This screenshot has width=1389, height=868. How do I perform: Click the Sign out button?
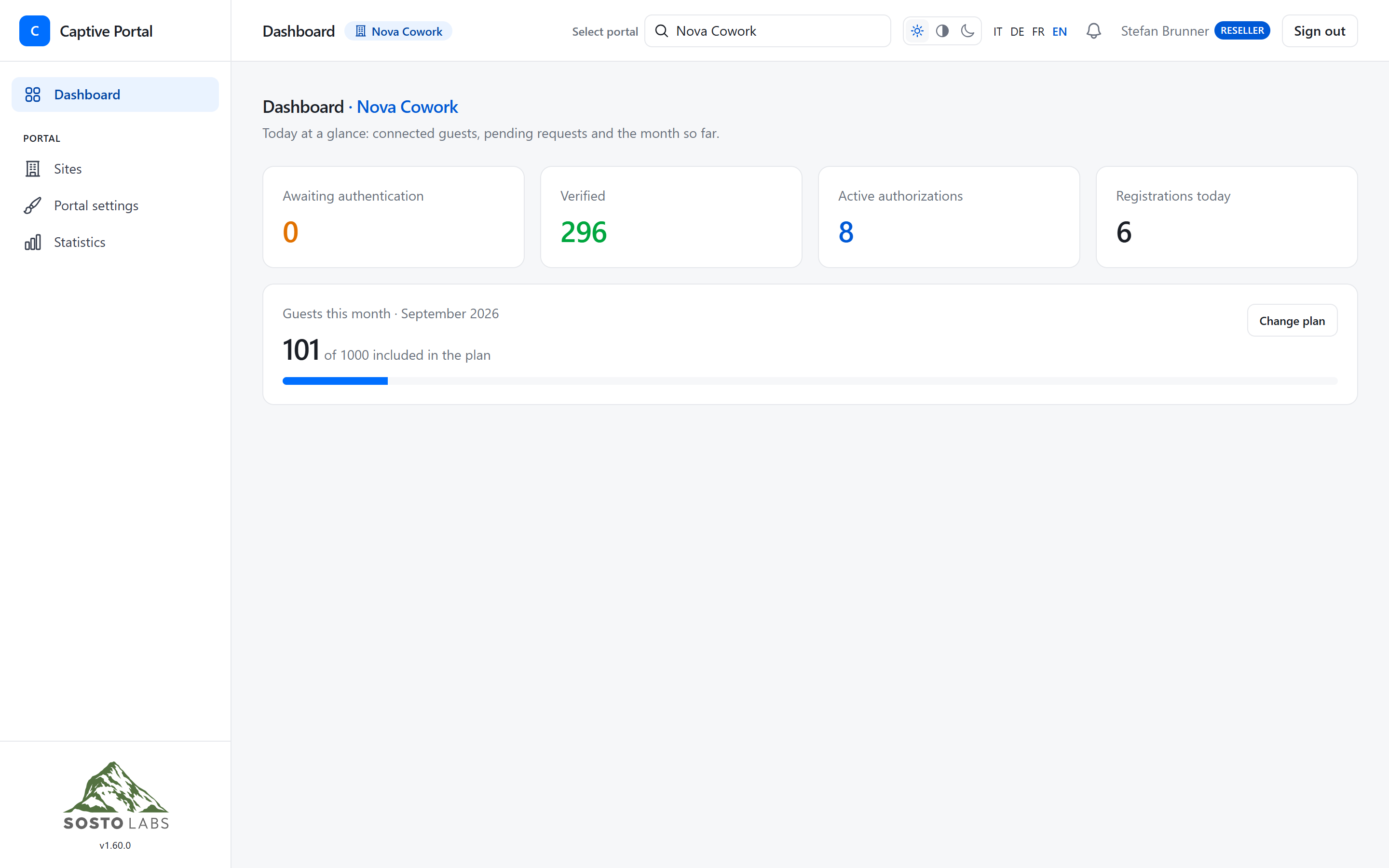tap(1320, 31)
